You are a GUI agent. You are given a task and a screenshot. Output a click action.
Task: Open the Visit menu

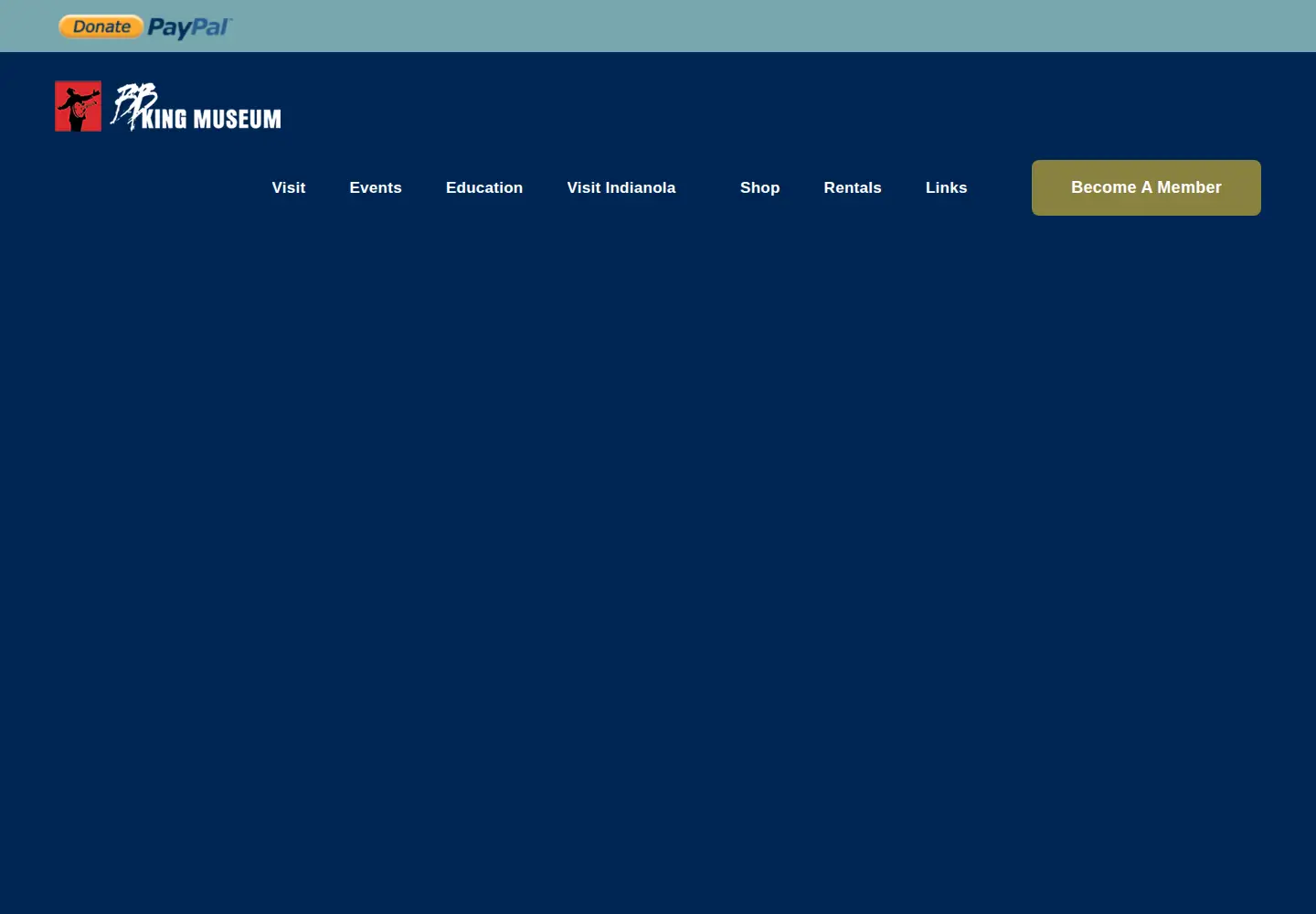click(x=289, y=187)
